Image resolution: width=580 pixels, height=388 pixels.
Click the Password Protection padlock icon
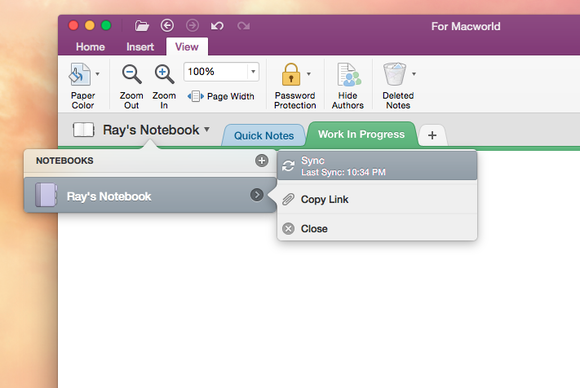click(x=291, y=74)
